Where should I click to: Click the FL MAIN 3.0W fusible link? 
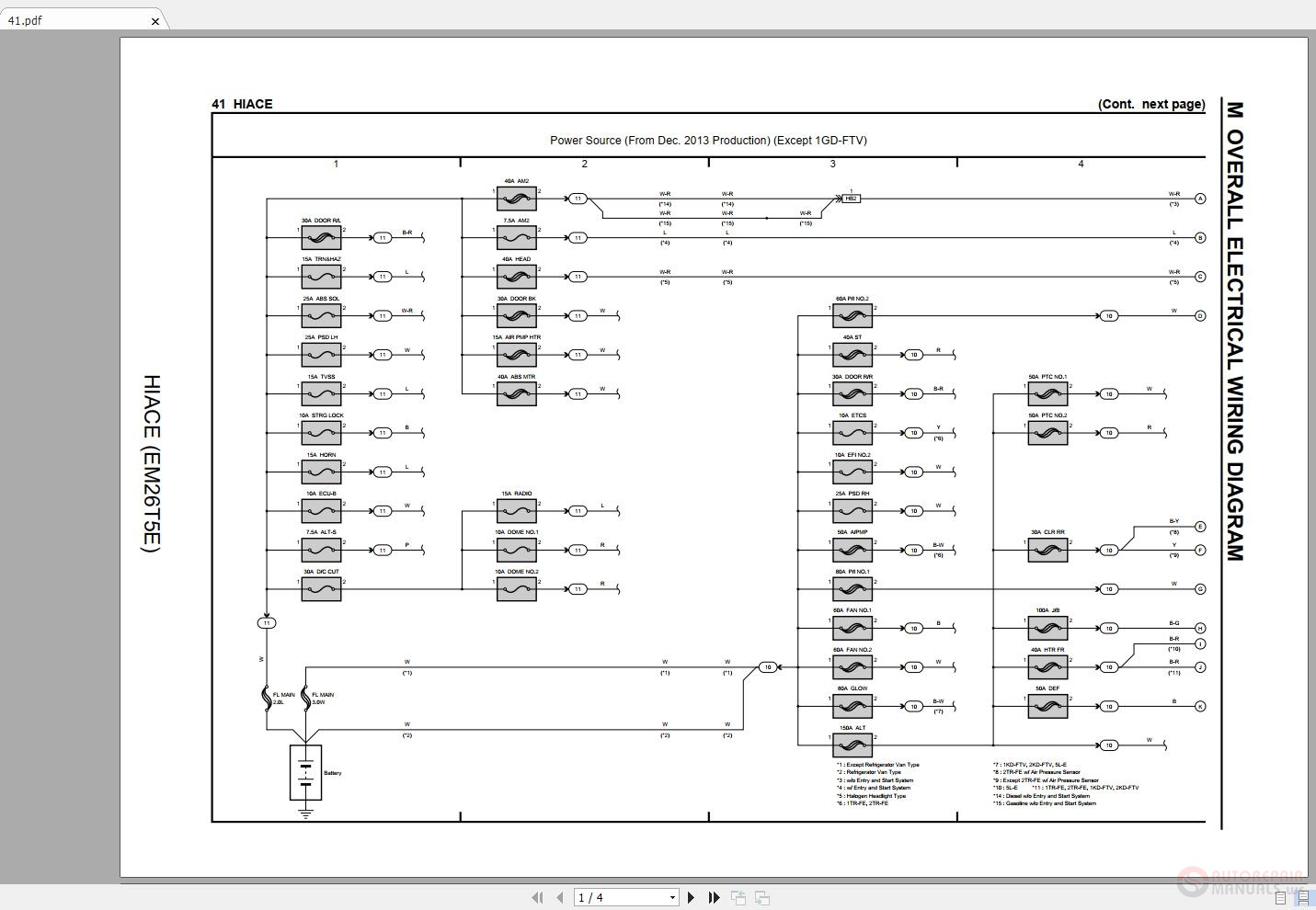click(305, 699)
